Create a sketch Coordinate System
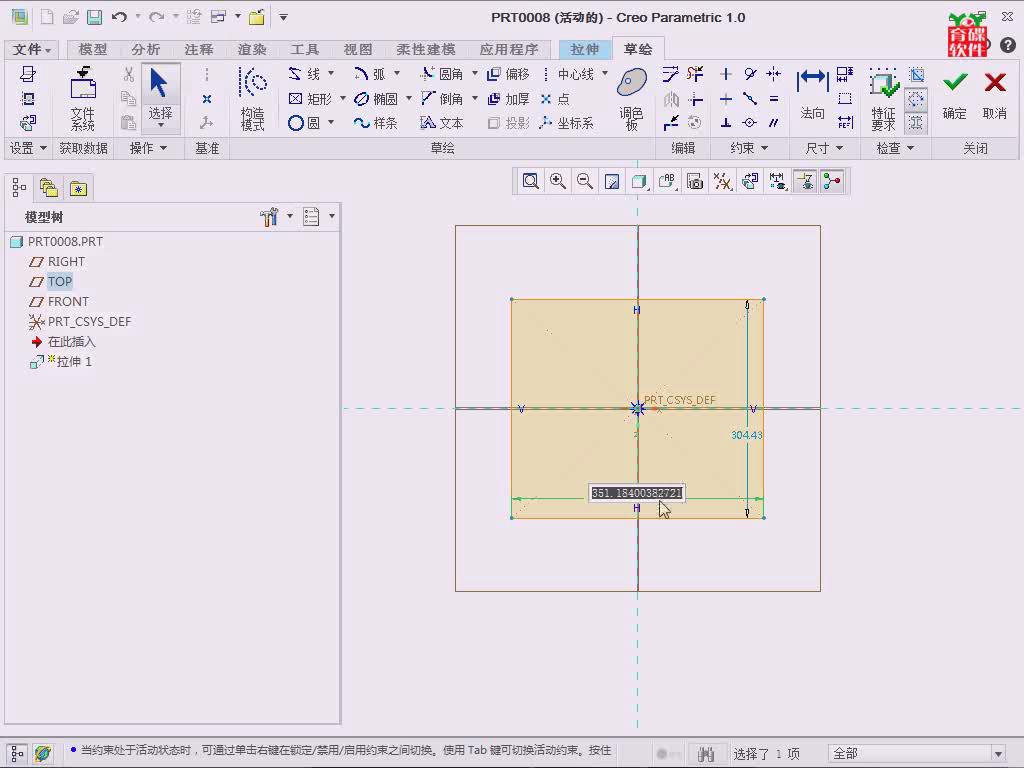This screenshot has height=768, width=1024. [567, 123]
